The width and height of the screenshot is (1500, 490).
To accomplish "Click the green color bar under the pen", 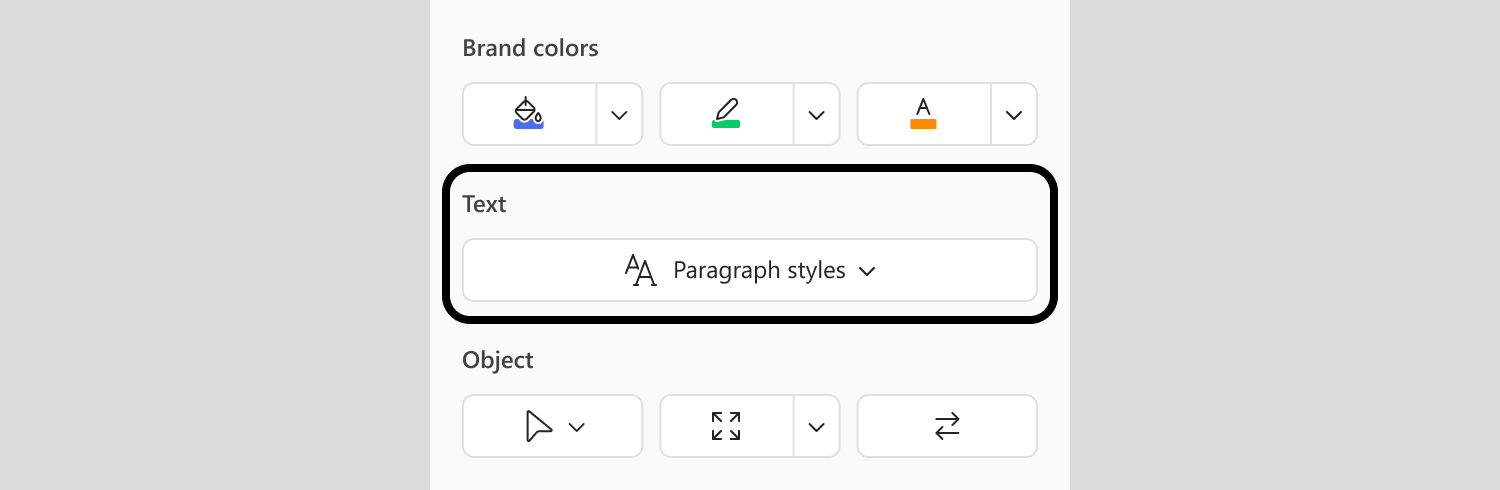I will (726, 123).
